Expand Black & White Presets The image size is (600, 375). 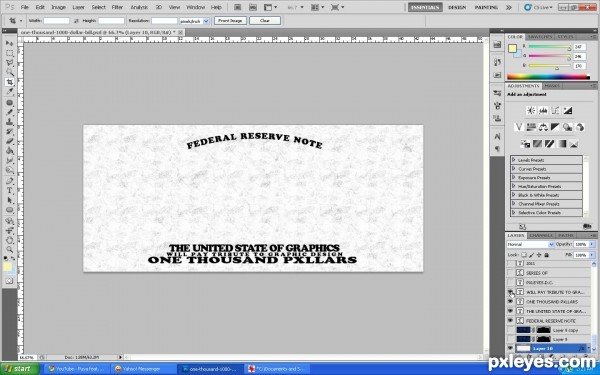tap(514, 195)
